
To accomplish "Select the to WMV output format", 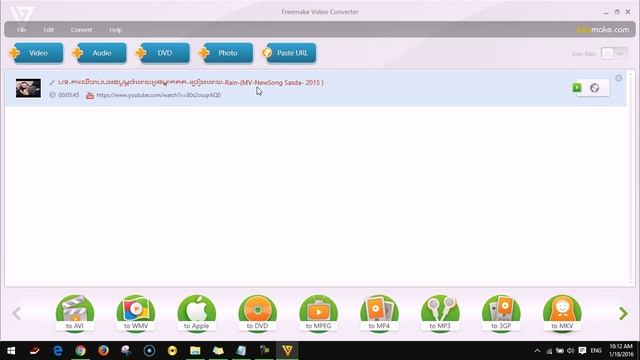I will (x=136, y=313).
